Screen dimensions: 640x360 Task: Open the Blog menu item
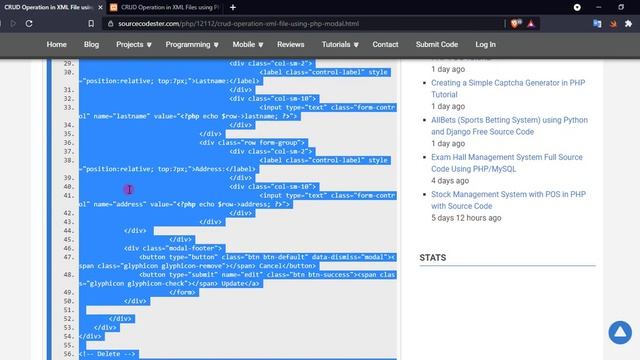[x=91, y=44]
